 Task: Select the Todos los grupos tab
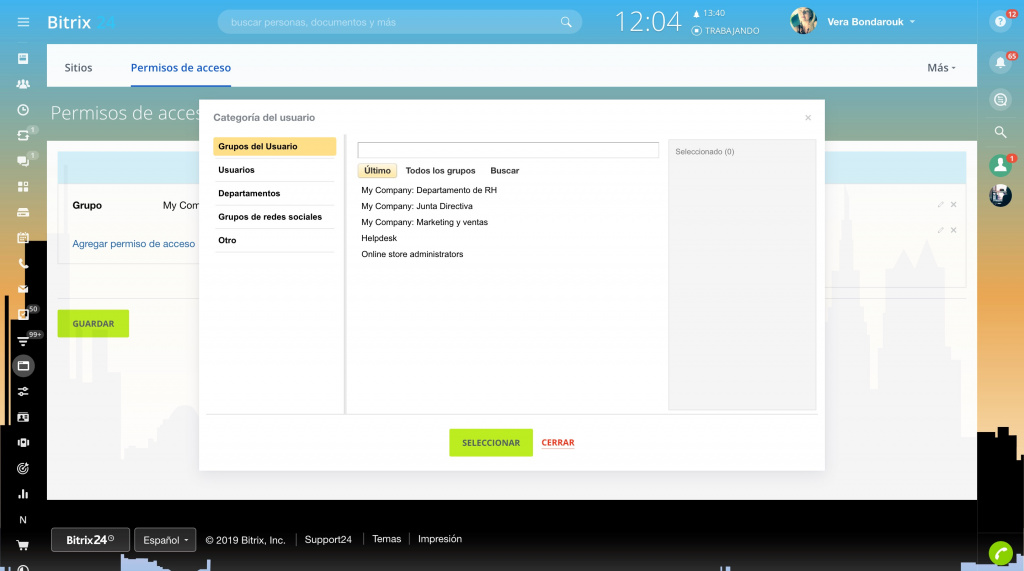[440, 171]
